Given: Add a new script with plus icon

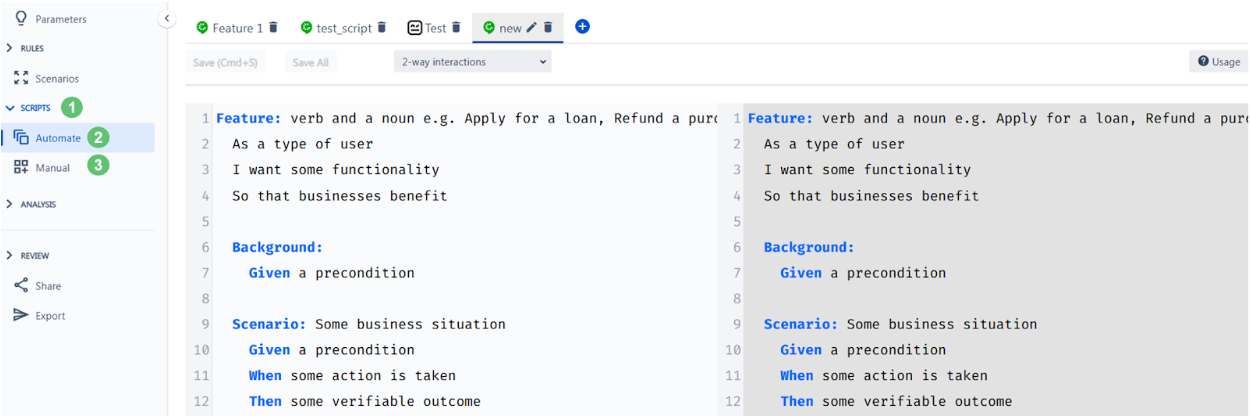Looking at the screenshot, I should pos(583,27).
